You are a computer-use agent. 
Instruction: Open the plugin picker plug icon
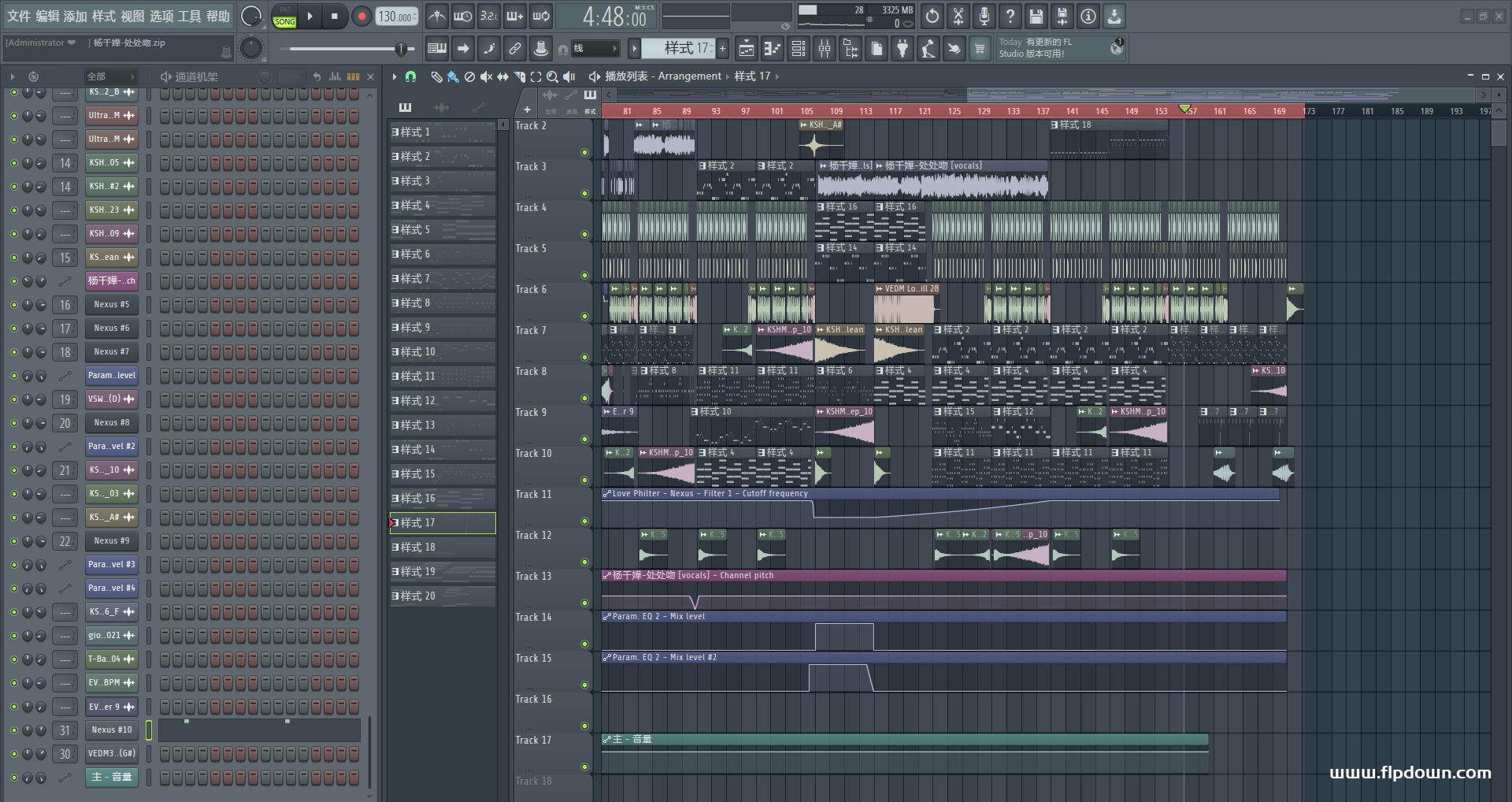(x=902, y=49)
